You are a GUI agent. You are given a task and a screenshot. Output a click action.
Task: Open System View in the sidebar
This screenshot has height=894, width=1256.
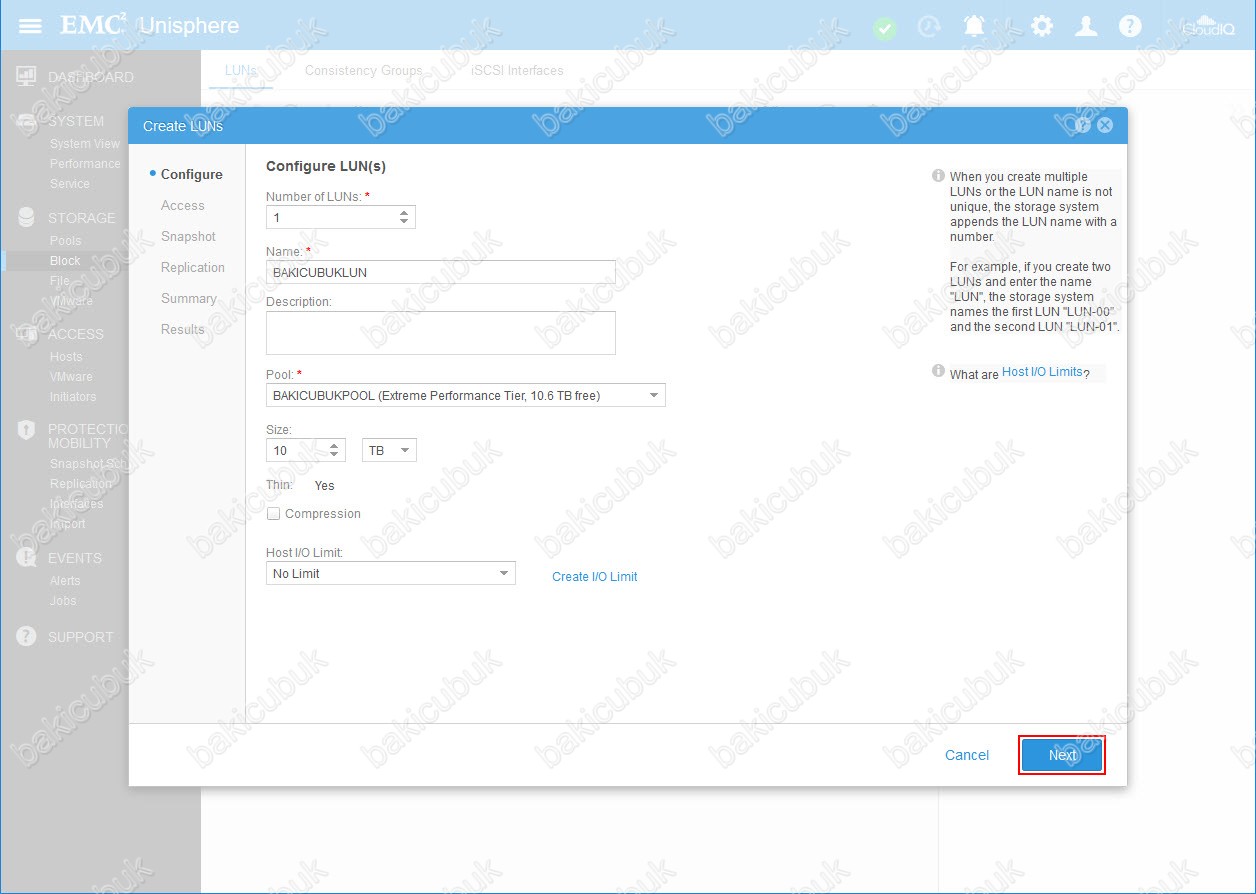[x=85, y=144]
